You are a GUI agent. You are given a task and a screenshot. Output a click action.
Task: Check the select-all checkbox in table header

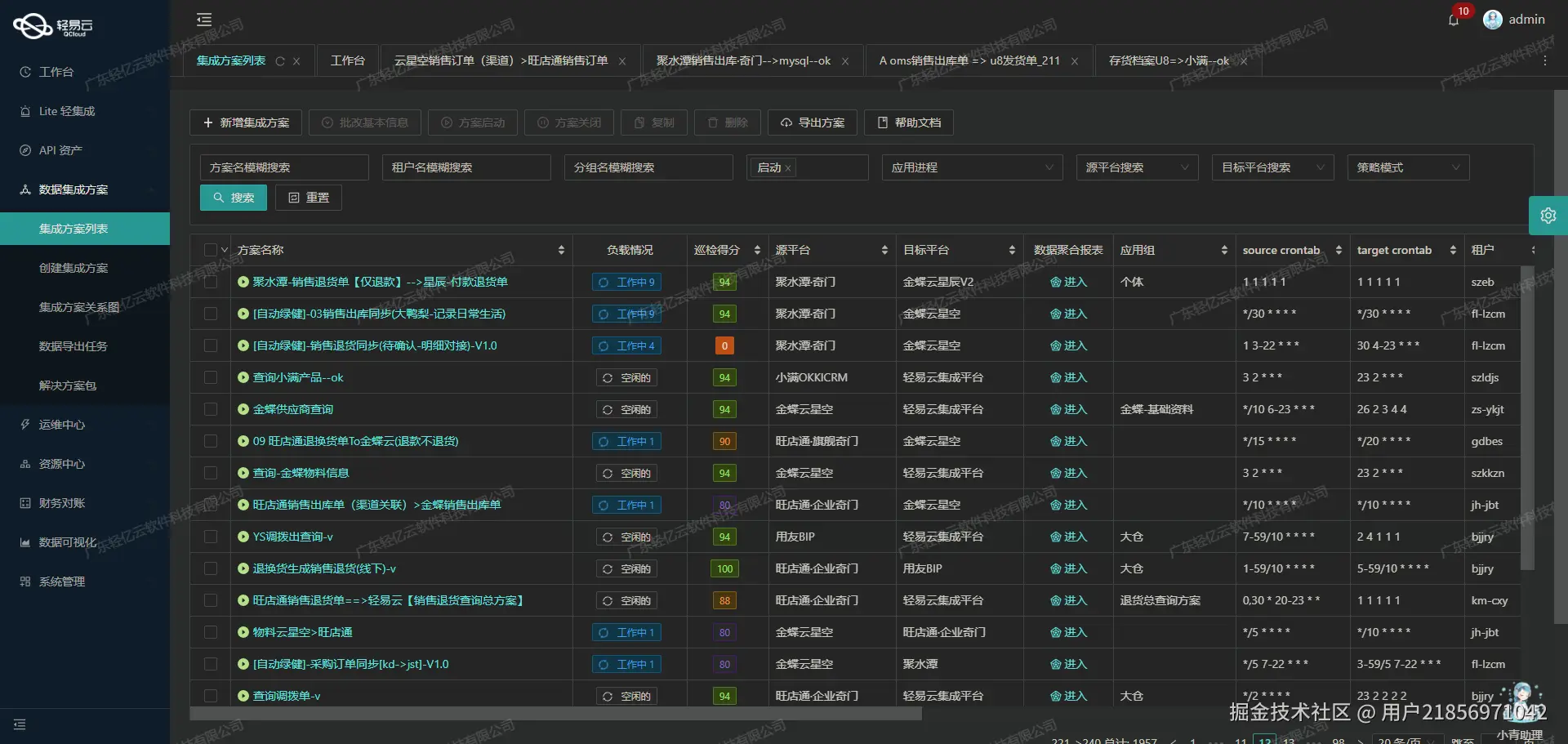[211, 249]
